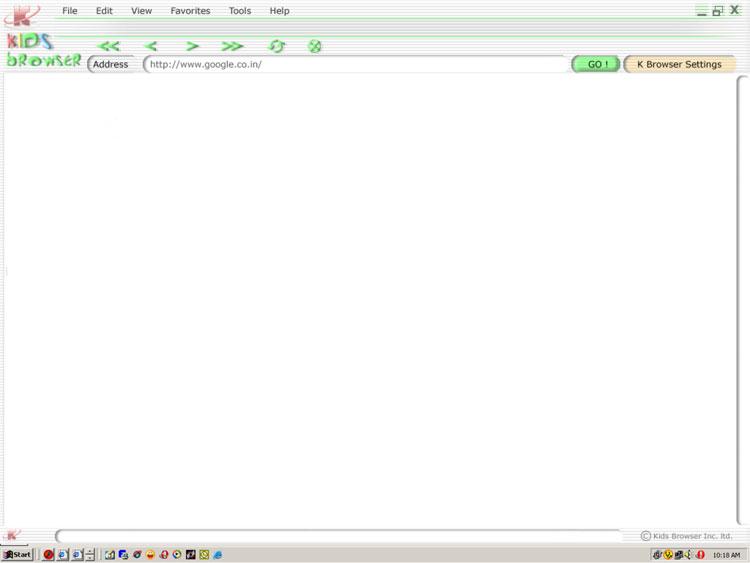750x563 pixels.
Task: Restore down the Kids Browser window
Action: coord(717,11)
